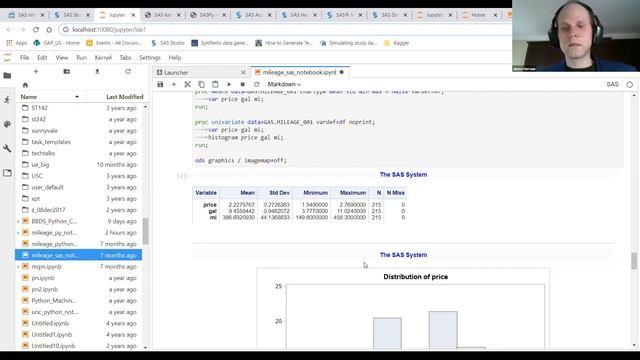Viewport: 640px width, 360px height.
Task: Open the File menu
Action: 24,58
